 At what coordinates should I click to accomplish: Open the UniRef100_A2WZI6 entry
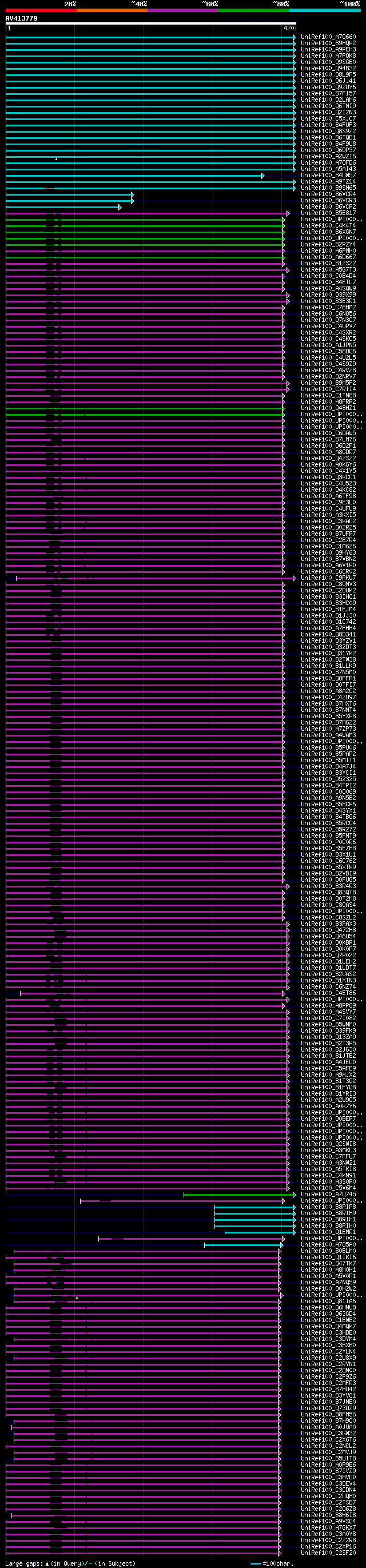point(328,157)
